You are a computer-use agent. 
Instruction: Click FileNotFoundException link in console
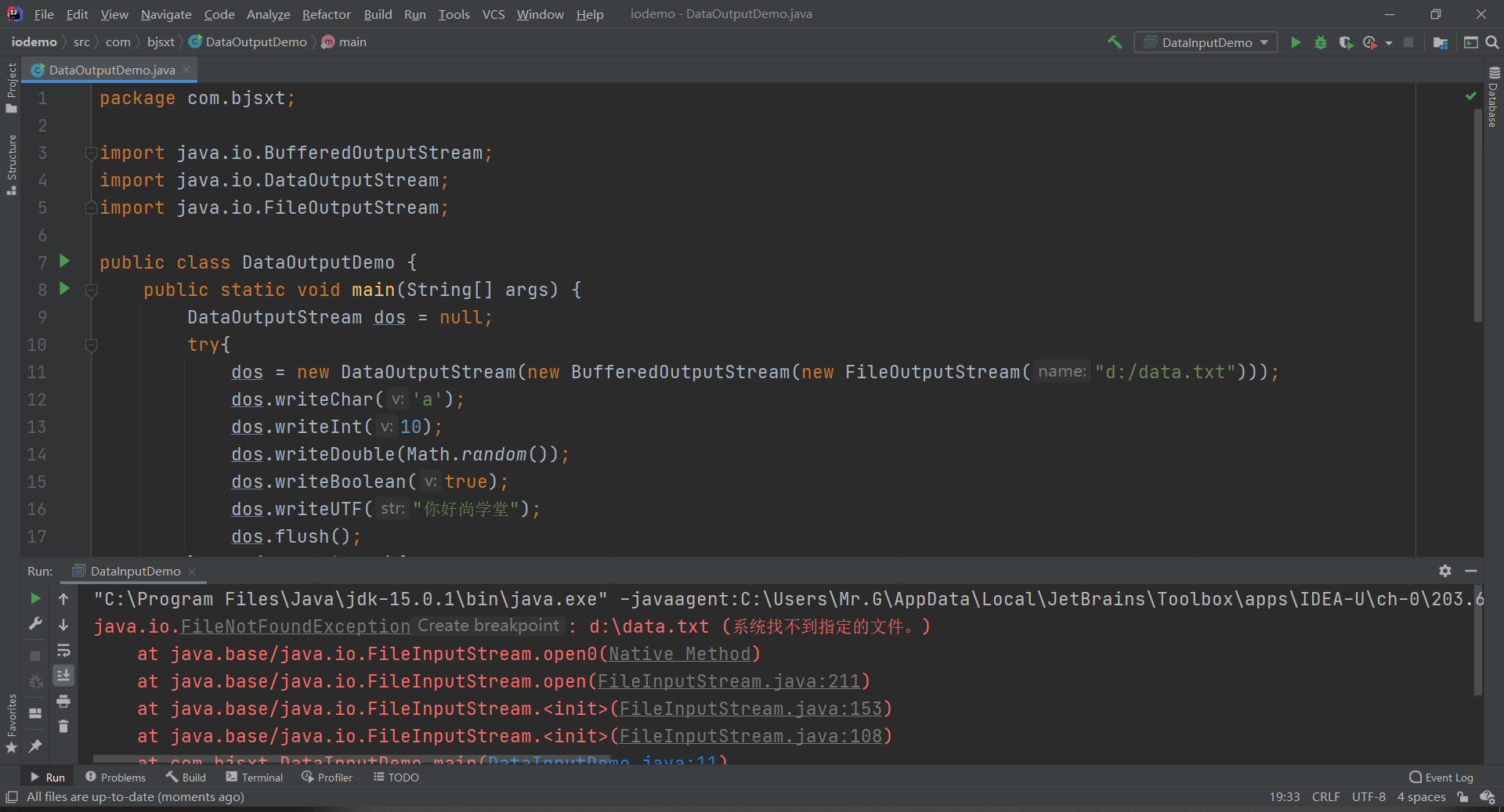point(295,626)
